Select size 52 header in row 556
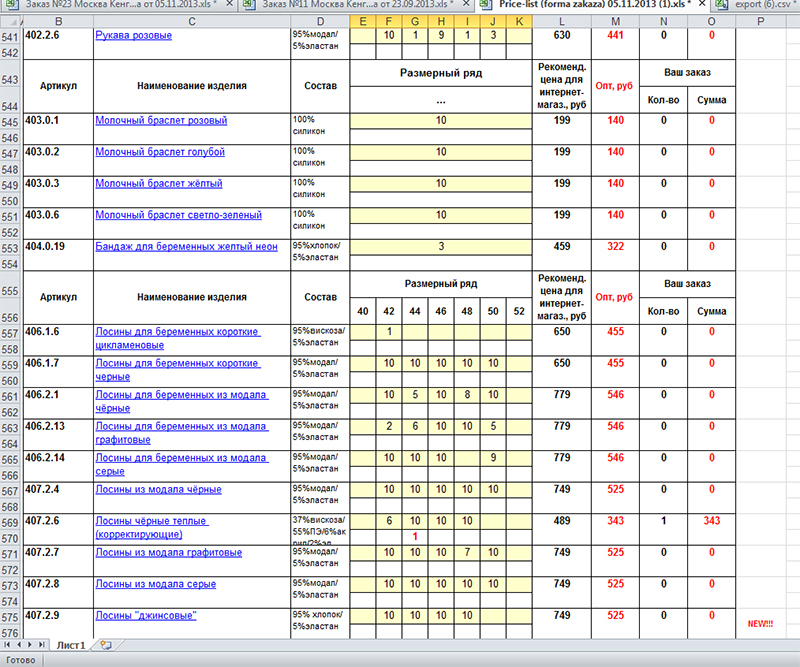Screen dimensions: 800x667 click(x=519, y=311)
